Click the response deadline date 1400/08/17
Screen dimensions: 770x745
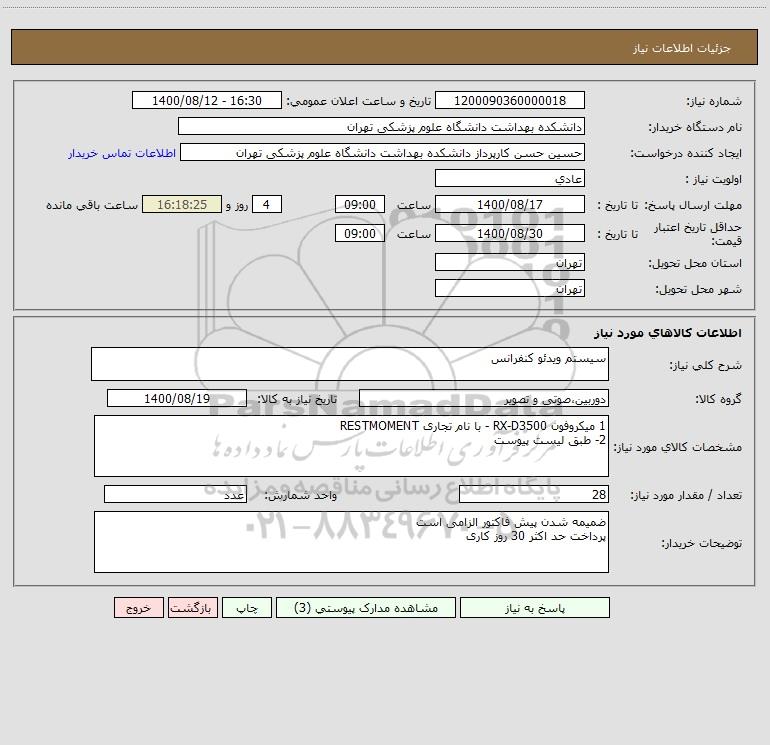point(510,204)
